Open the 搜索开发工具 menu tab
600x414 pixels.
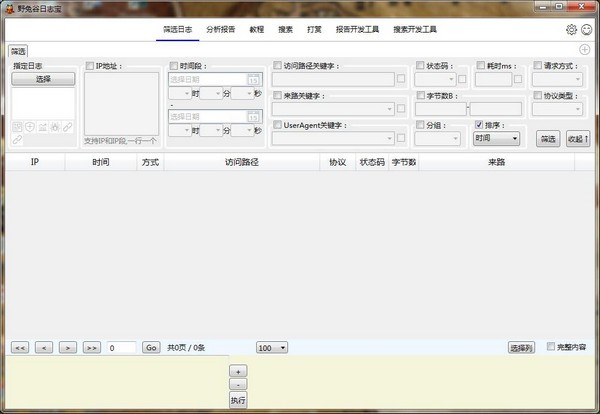[415, 29]
